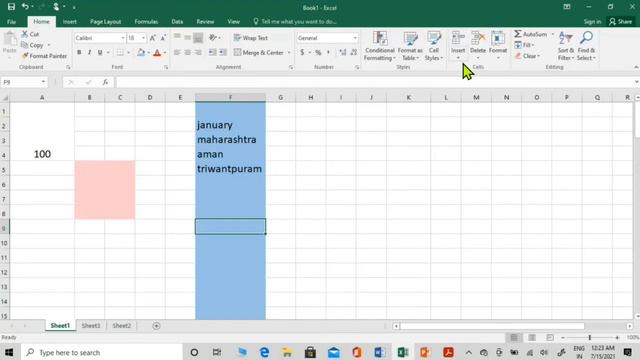Open the General number format dropdown
The image size is (640, 360).
pyautogui.click(x=355, y=38)
